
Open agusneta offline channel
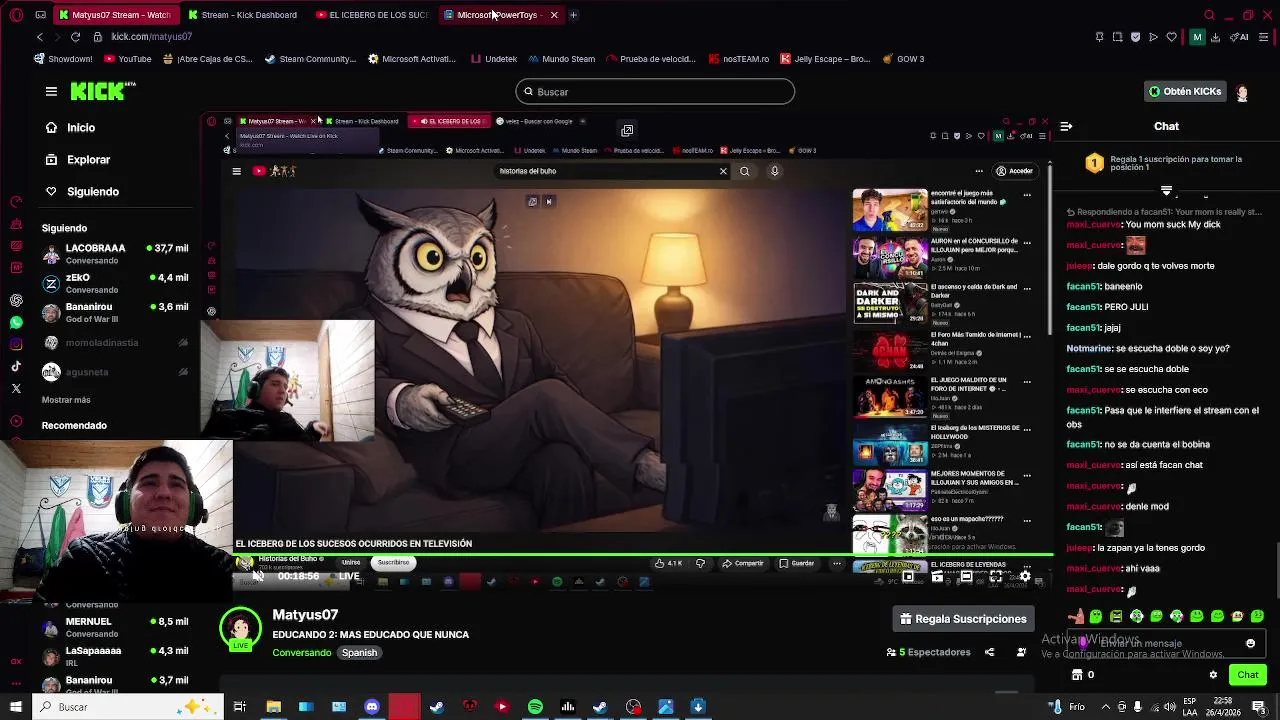pos(115,372)
